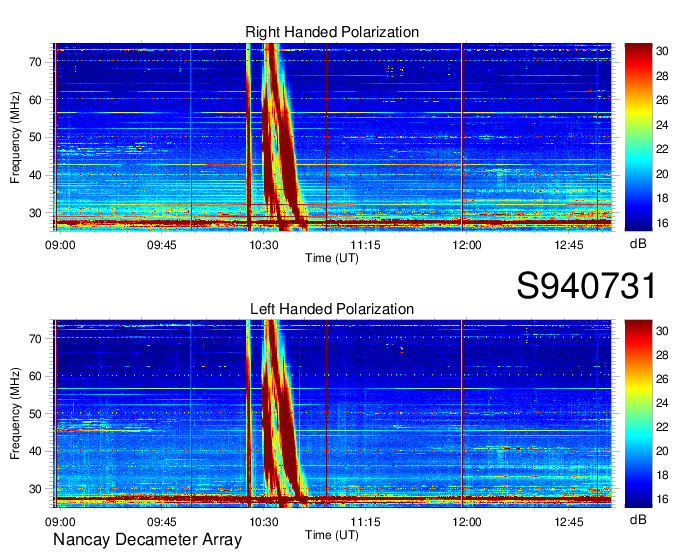
Task: Click the 70 MHz label on bottom plot
Action: [x=36, y=339]
